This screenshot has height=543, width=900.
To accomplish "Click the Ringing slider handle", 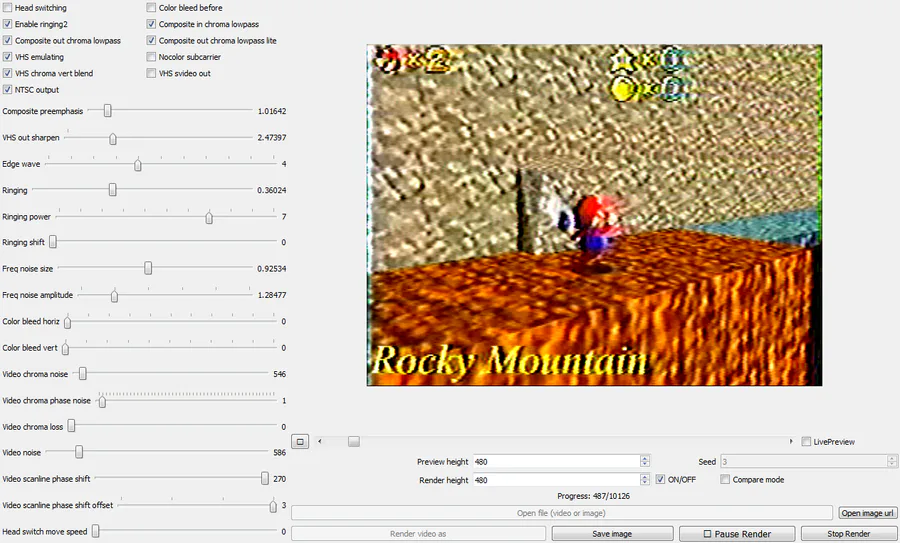I will point(112,190).
